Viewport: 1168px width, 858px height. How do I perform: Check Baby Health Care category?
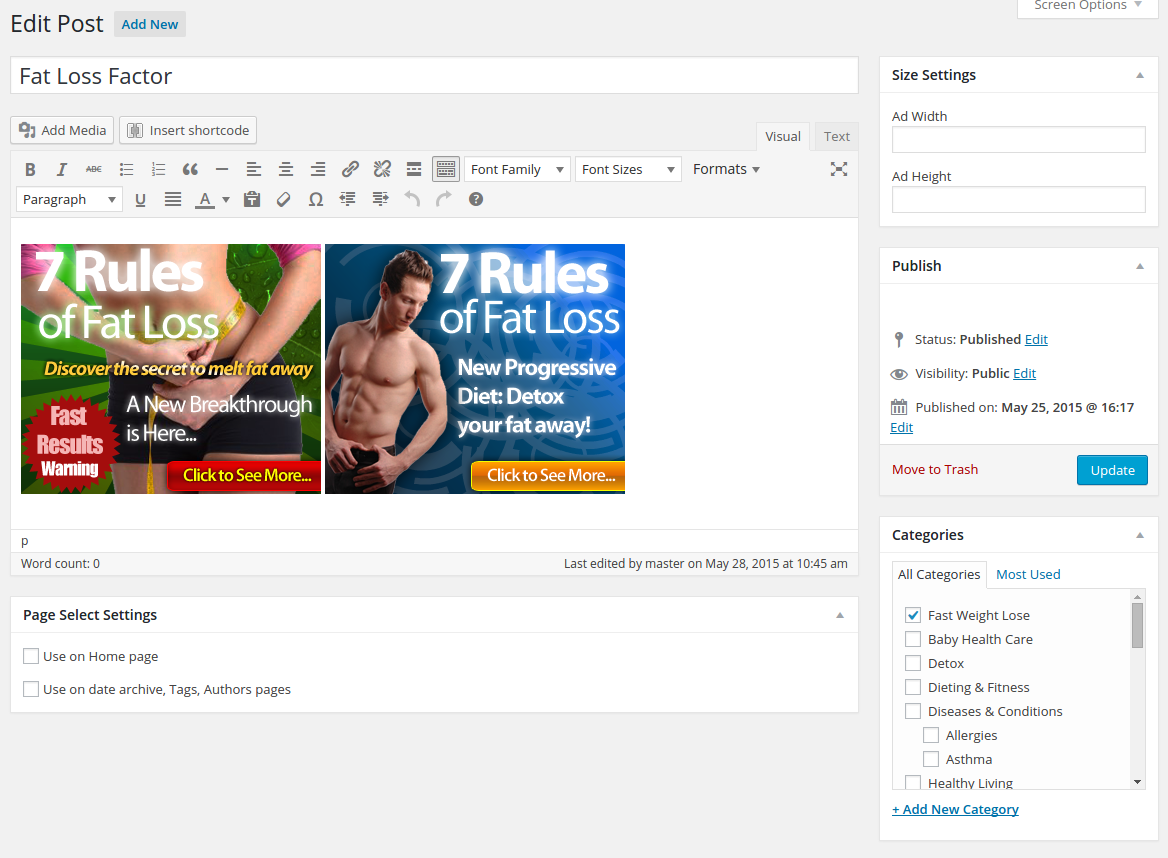(x=912, y=639)
